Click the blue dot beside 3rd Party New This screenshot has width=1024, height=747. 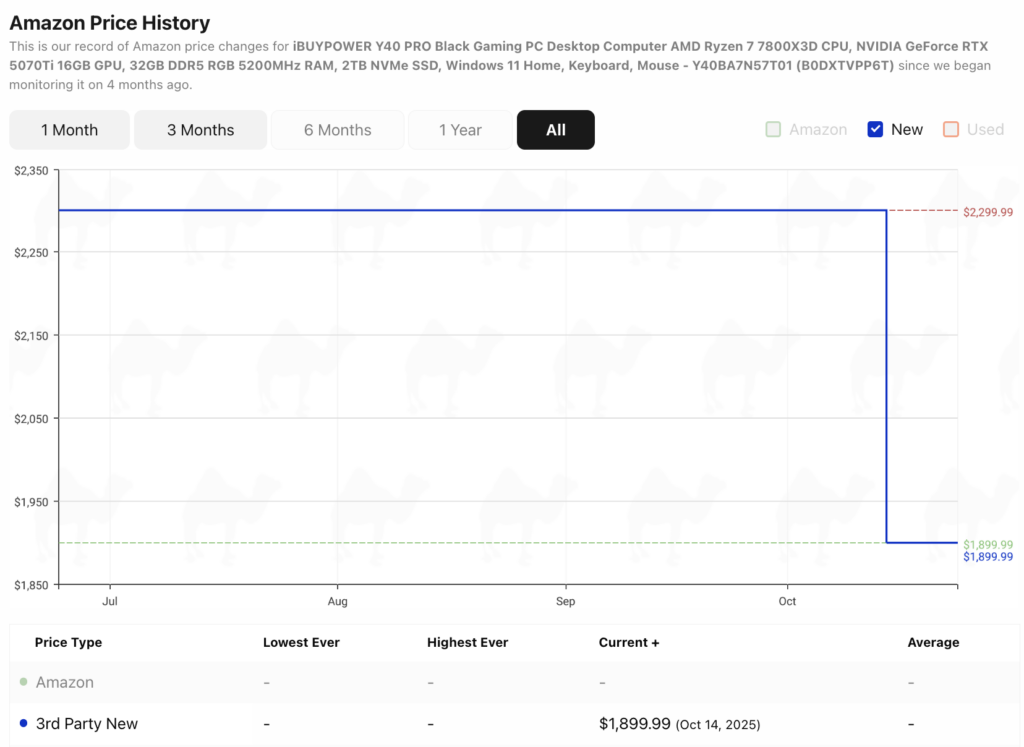23,723
